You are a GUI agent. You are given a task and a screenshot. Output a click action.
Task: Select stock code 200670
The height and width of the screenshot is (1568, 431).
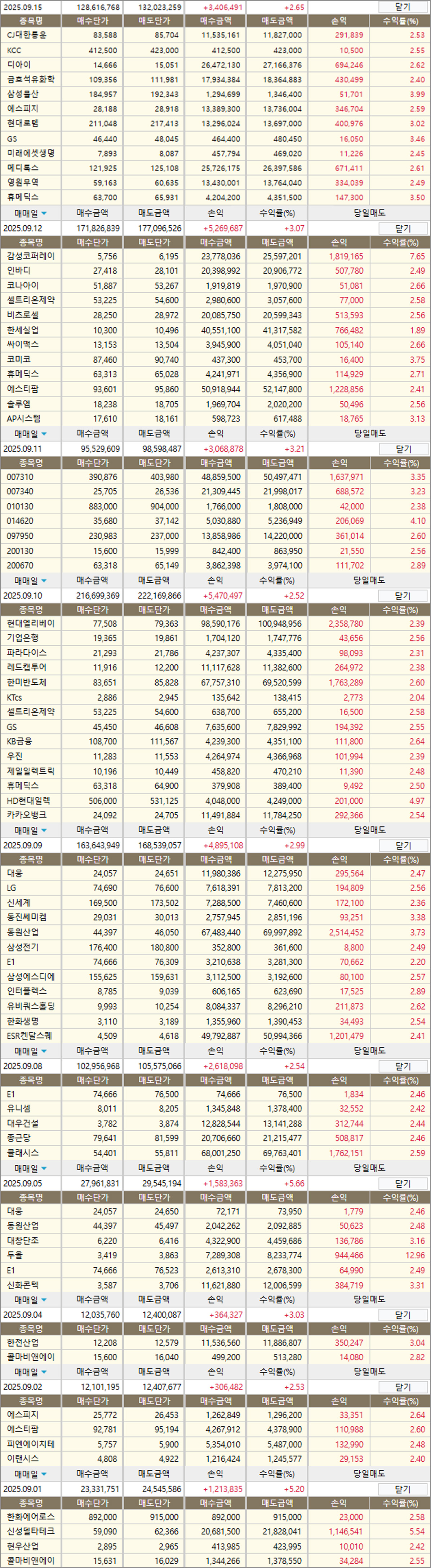tap(20, 565)
